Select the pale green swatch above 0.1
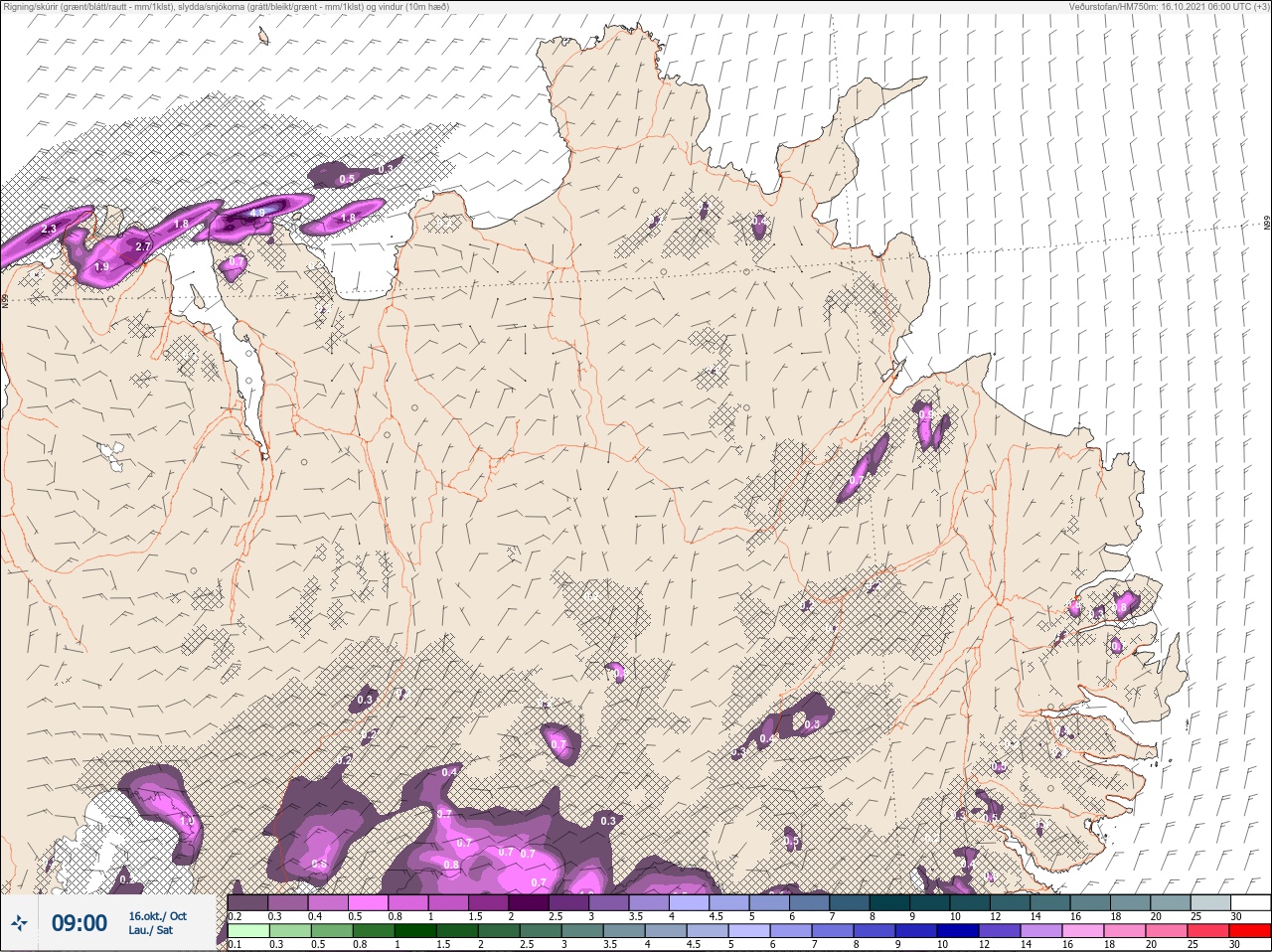Image resolution: width=1272 pixels, height=952 pixels. (247, 931)
